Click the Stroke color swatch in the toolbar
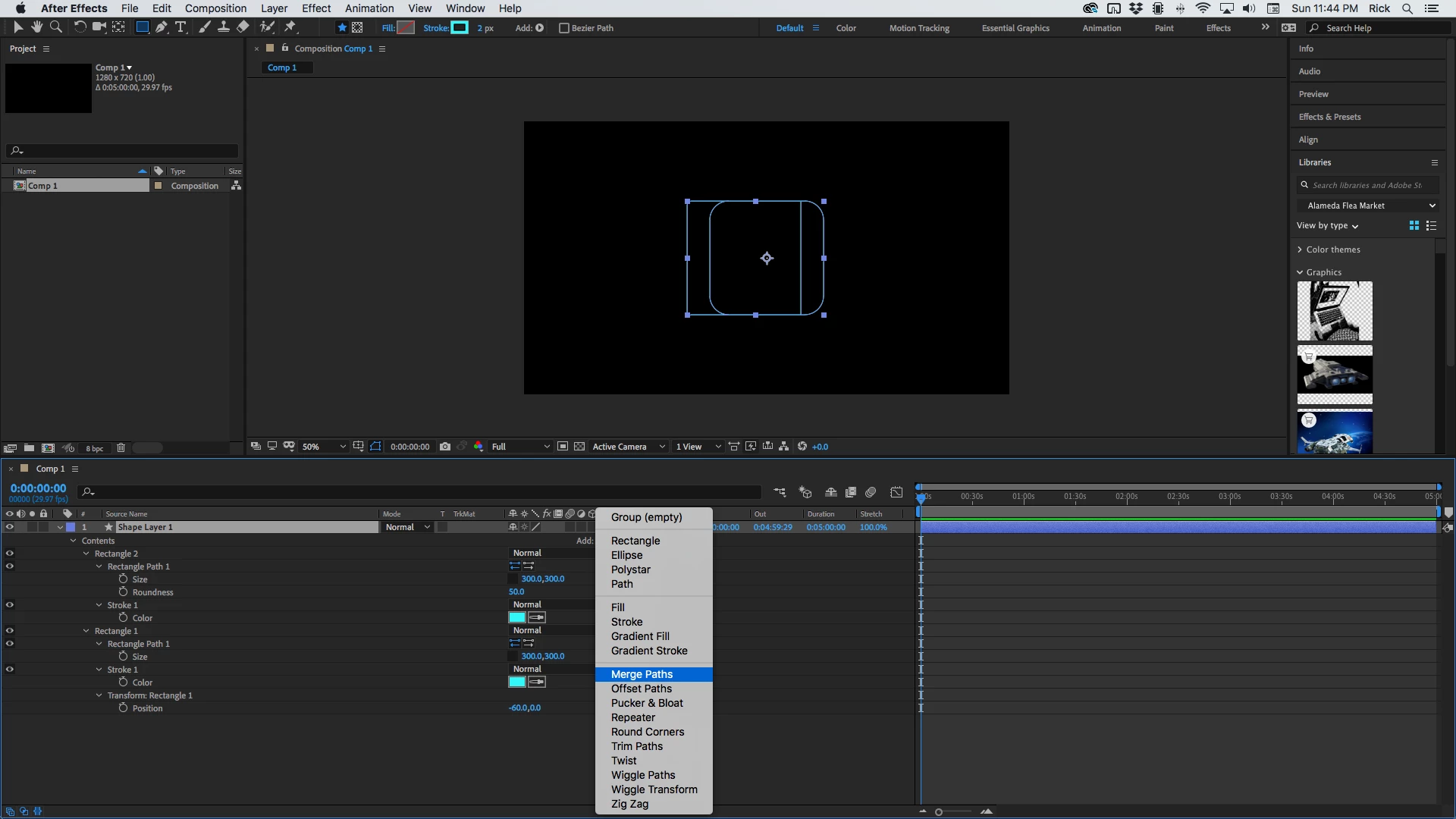This screenshot has width=1456, height=819. click(x=460, y=28)
